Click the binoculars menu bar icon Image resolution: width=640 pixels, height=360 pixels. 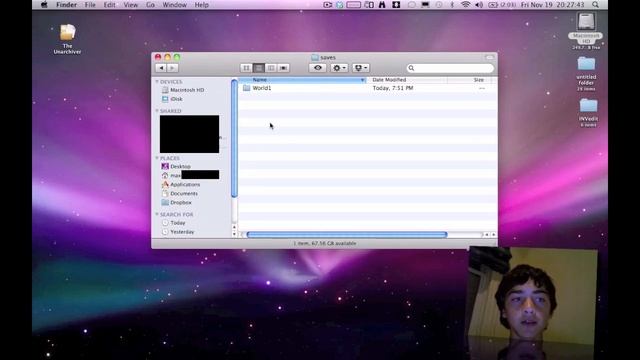pyautogui.click(x=382, y=5)
